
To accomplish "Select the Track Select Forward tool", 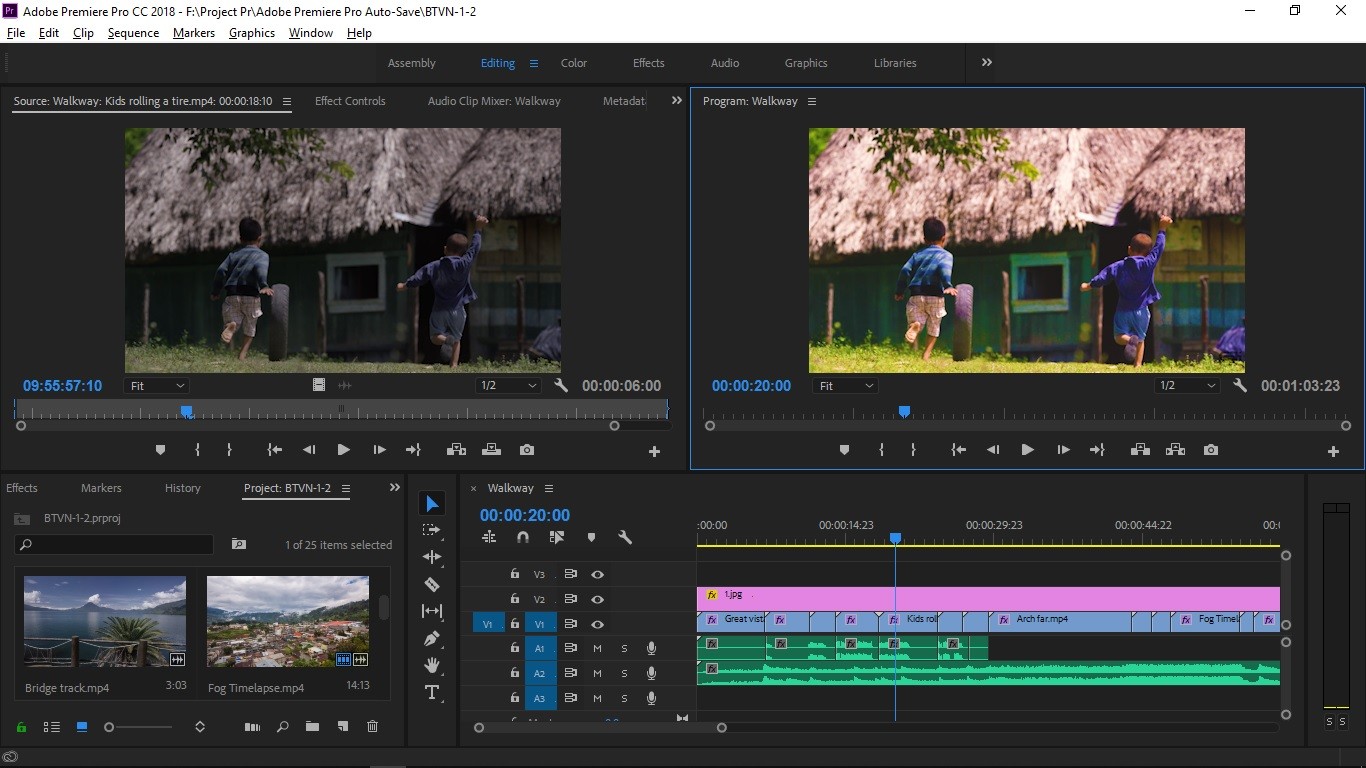I will coord(432,530).
